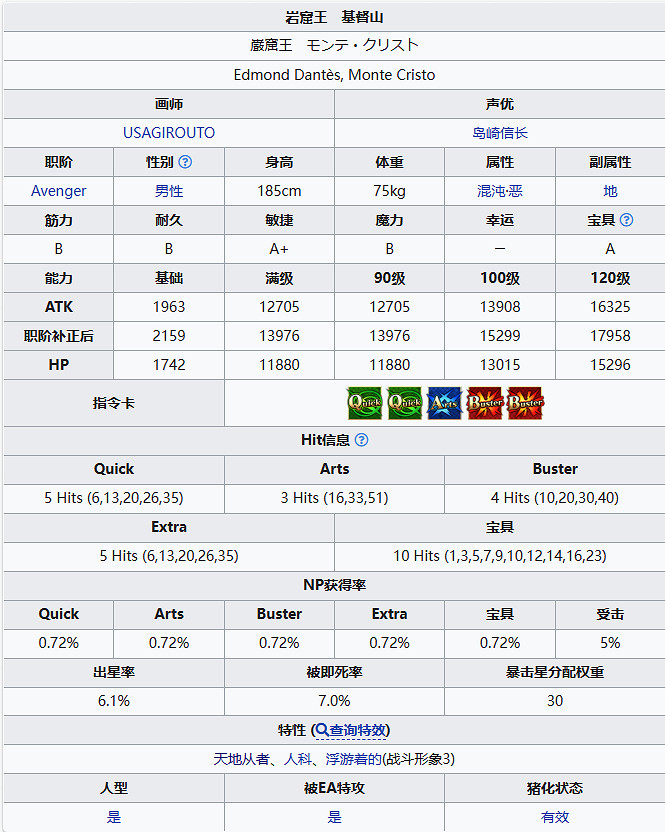Viewport: 665px width, 832px height.
Task: Click the instant death rate 7.0%
Action: point(334,701)
